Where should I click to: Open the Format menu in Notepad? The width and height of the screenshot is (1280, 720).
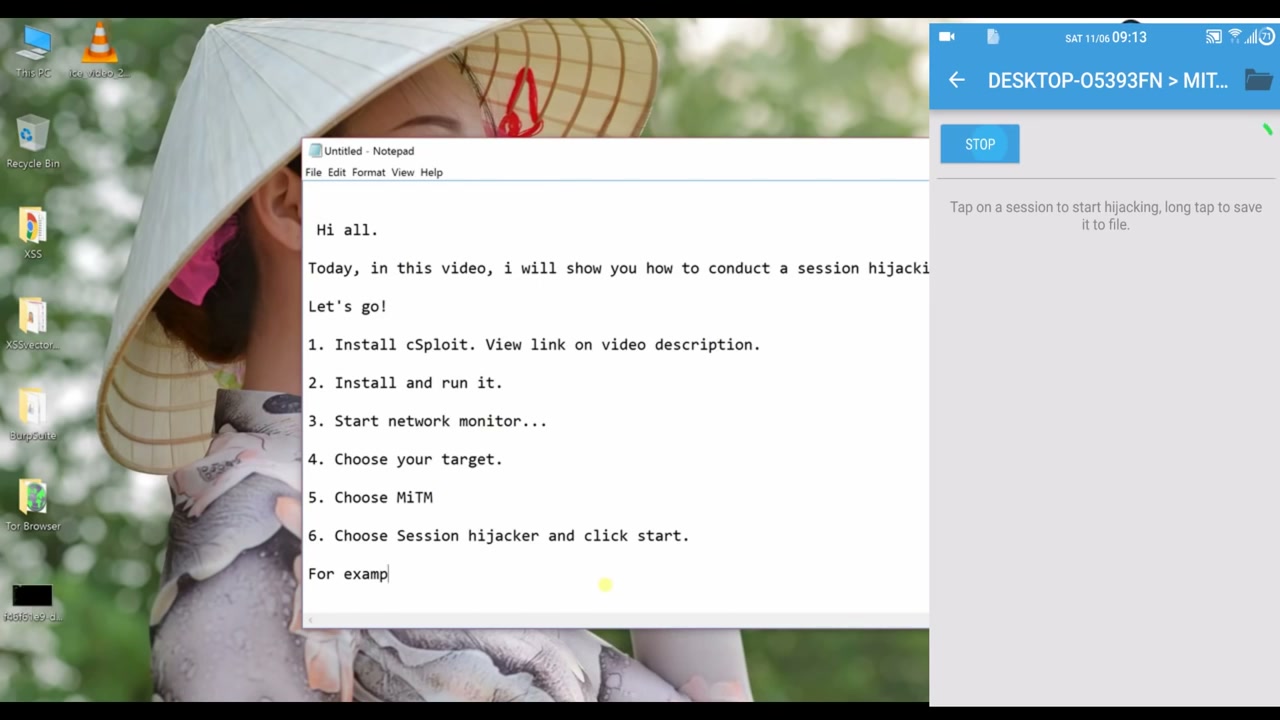click(x=368, y=172)
